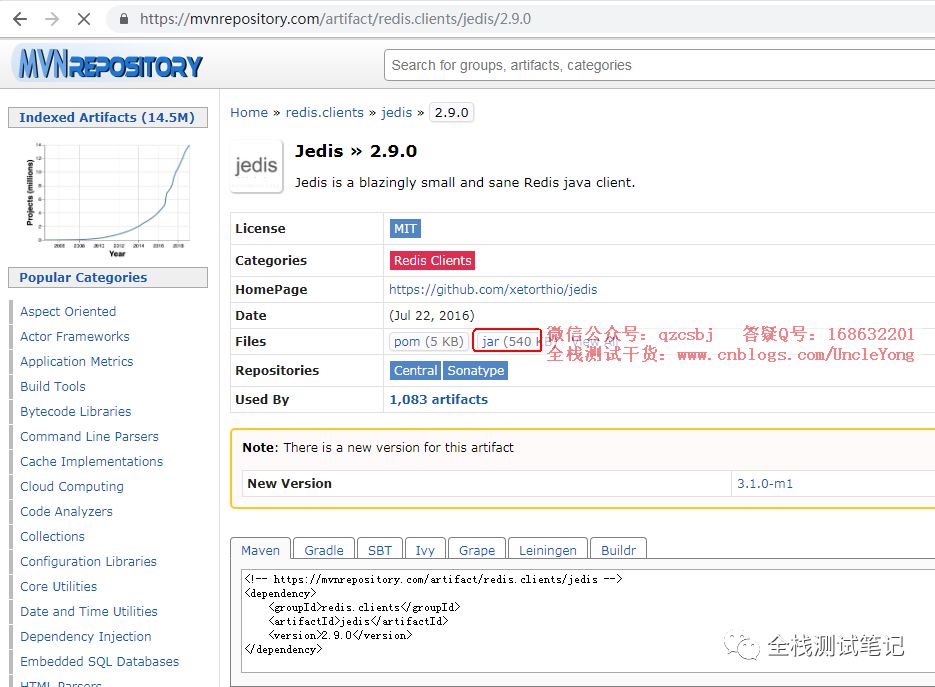The width and height of the screenshot is (935, 687).
Task: Switch to the Leiningen tab
Action: (547, 550)
